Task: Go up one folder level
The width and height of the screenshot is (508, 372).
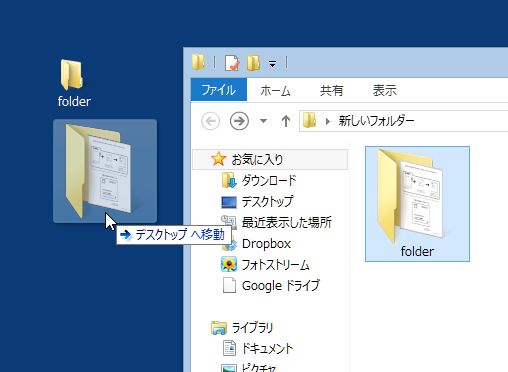Action: [x=286, y=121]
